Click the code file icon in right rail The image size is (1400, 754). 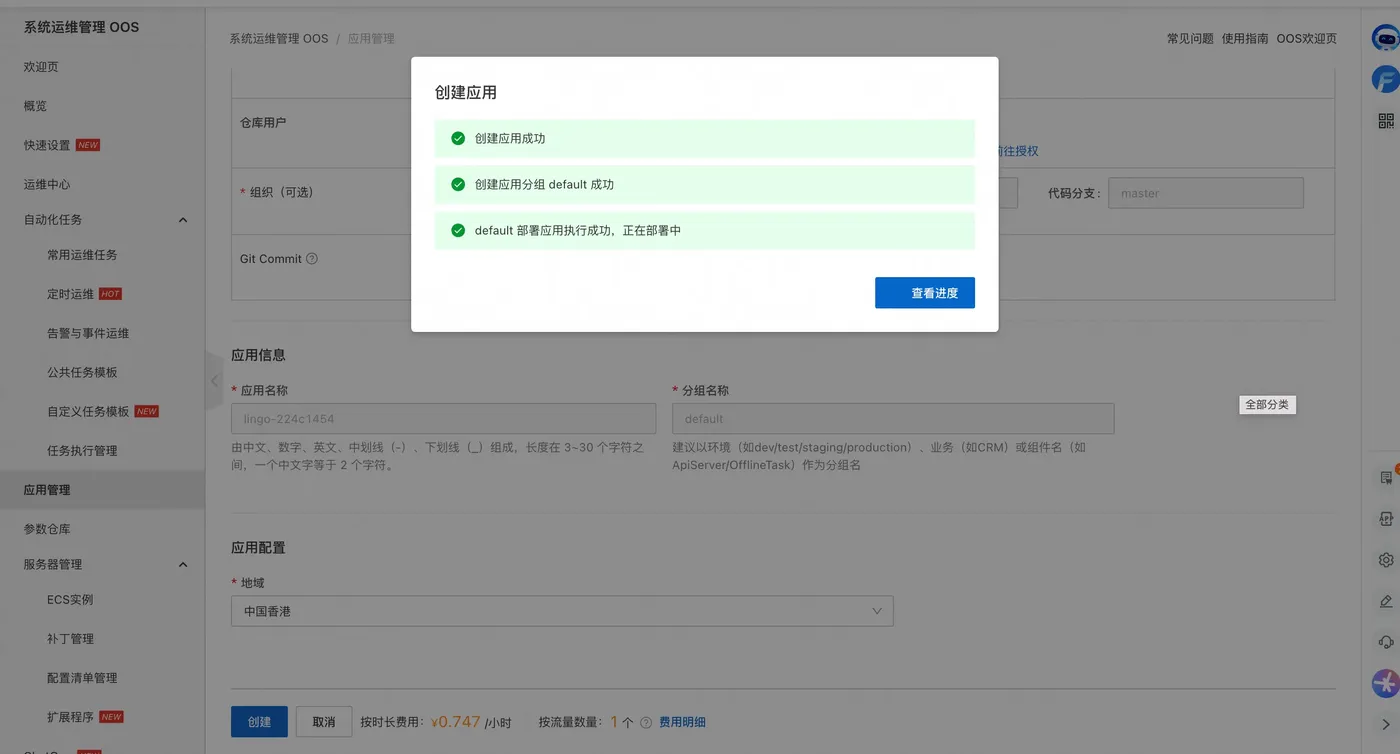pyautogui.click(x=1386, y=519)
